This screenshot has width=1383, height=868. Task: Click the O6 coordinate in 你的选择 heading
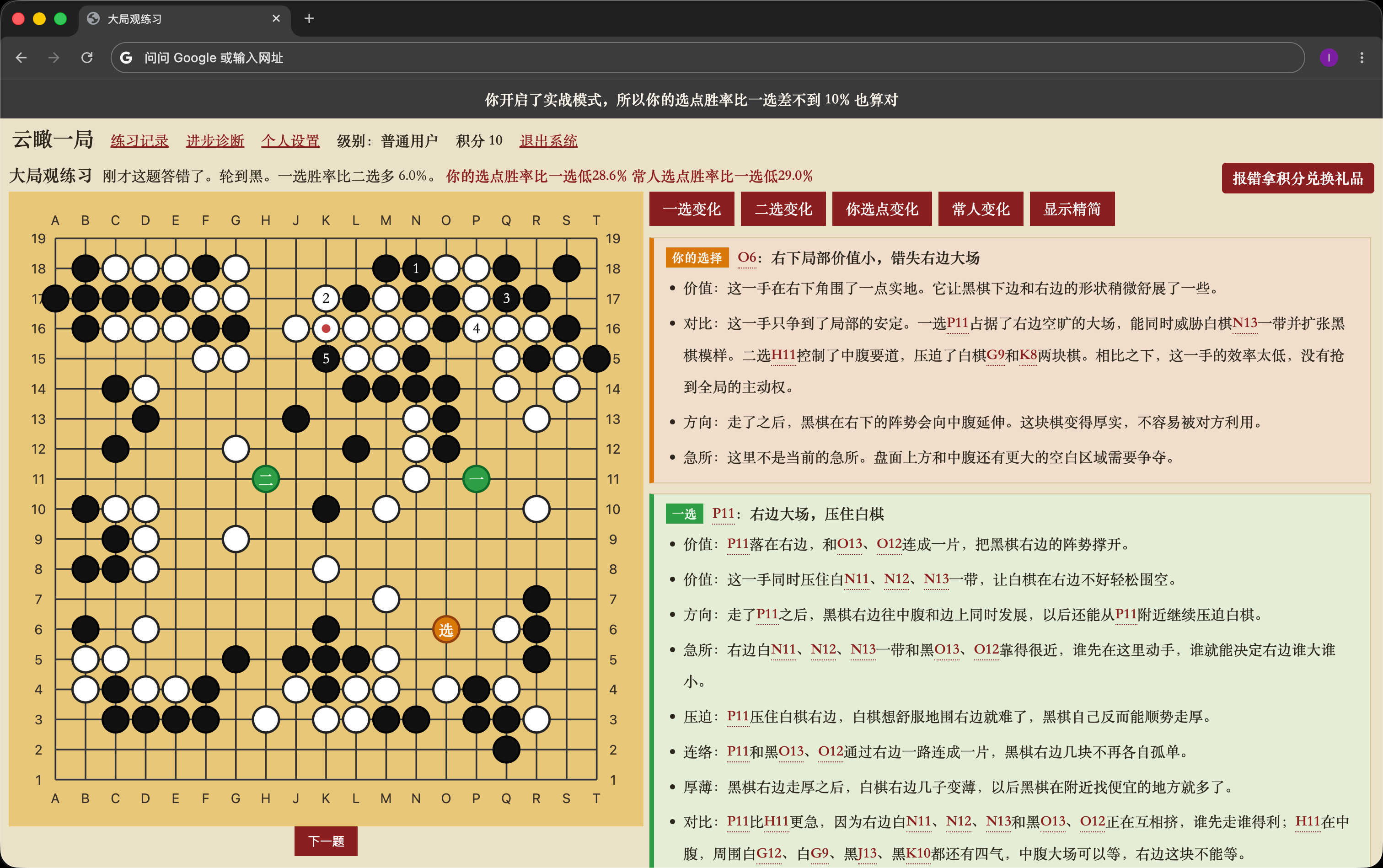point(747,257)
